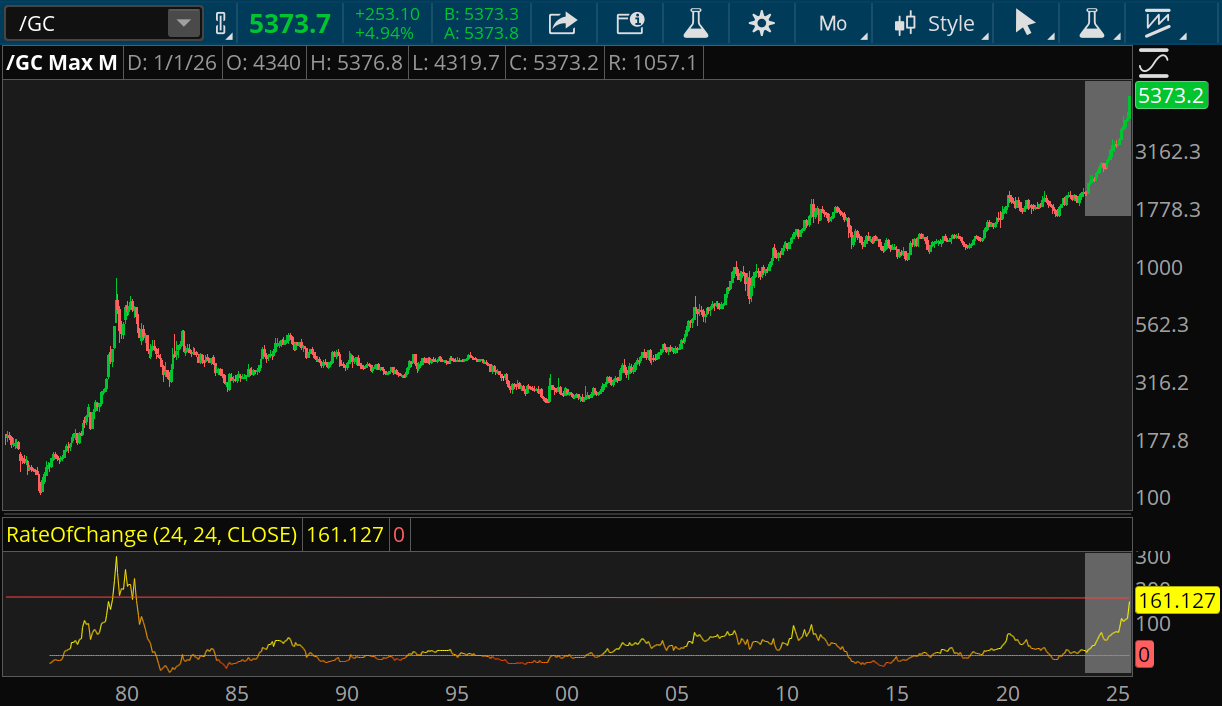The height and width of the screenshot is (706, 1222).
Task: Toggle the green 5373.2 price bubble
Action: 1173,95
